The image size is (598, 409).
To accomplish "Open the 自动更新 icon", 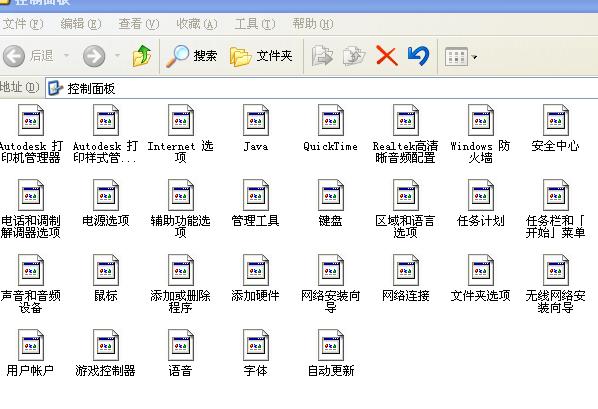I will point(331,345).
